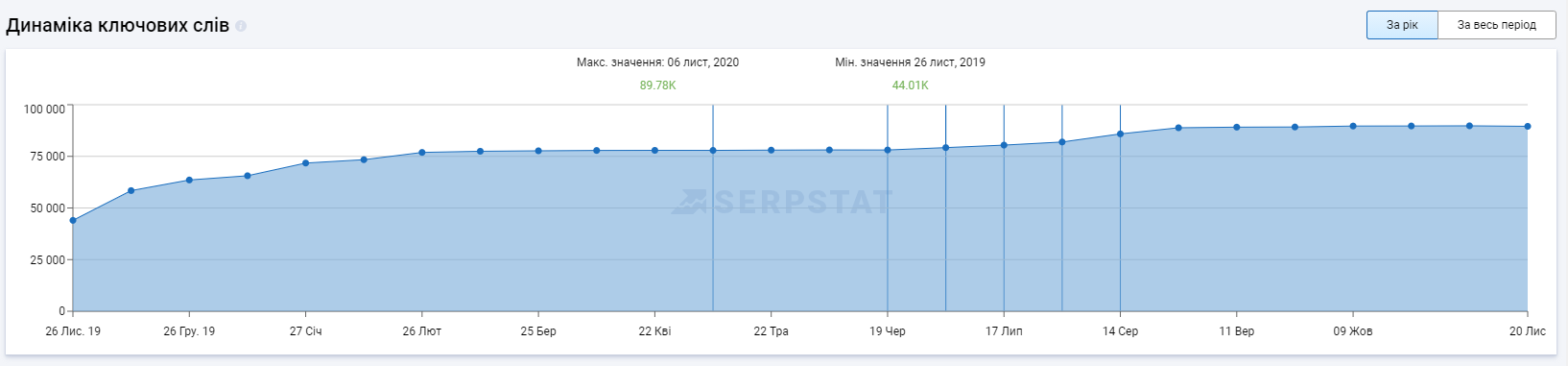This screenshot has height=366, width=1568.
Task: Click the minimum value label 44.01K
Action: 911,85
